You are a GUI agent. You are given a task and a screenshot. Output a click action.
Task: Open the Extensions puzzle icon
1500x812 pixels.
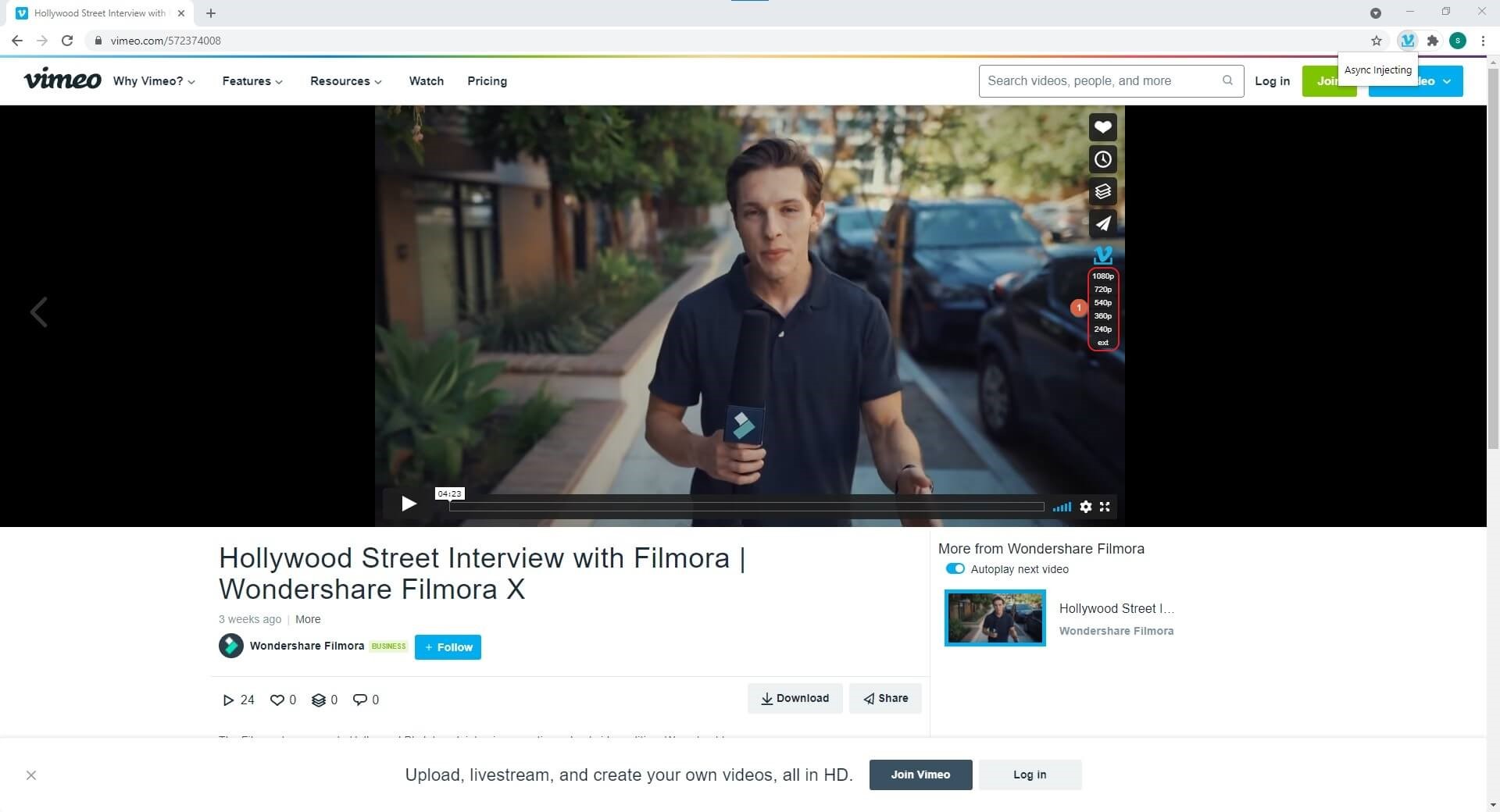click(1433, 41)
